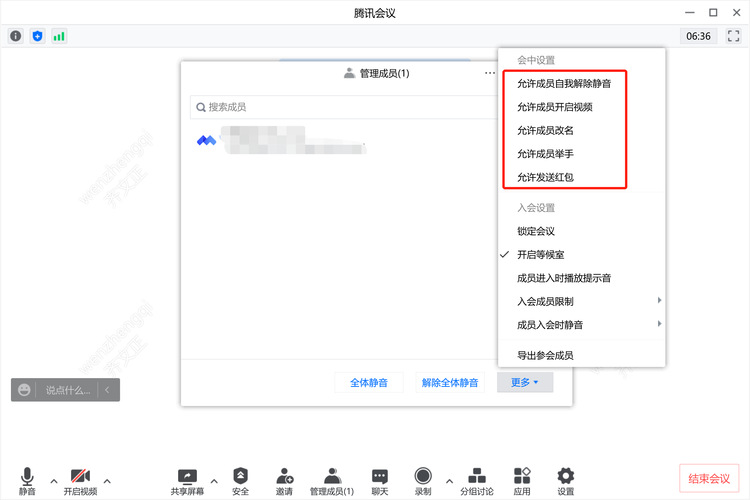This screenshot has height=500, width=750.
Task: Collapse the chat bar with its arrow
Action: pyautogui.click(x=107, y=390)
